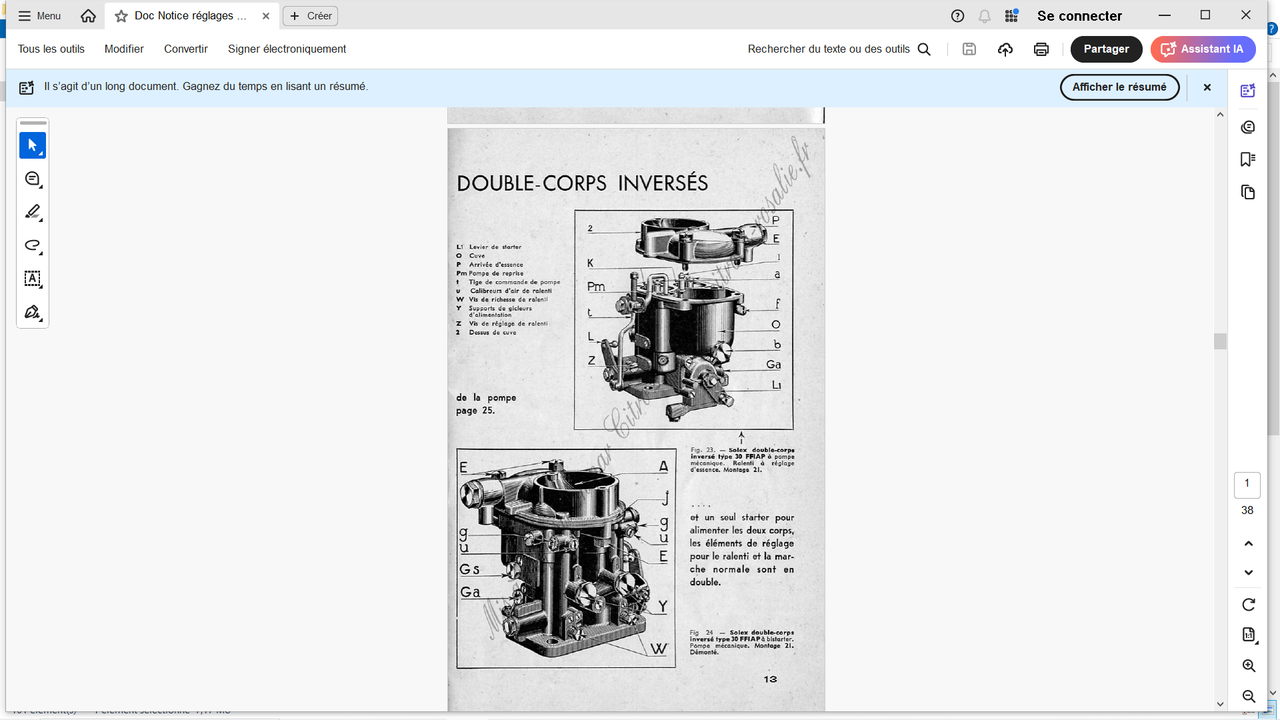The width and height of the screenshot is (1280, 720).
Task: Click the paragraph 'et un seul starter pour'
Action: (x=742, y=518)
